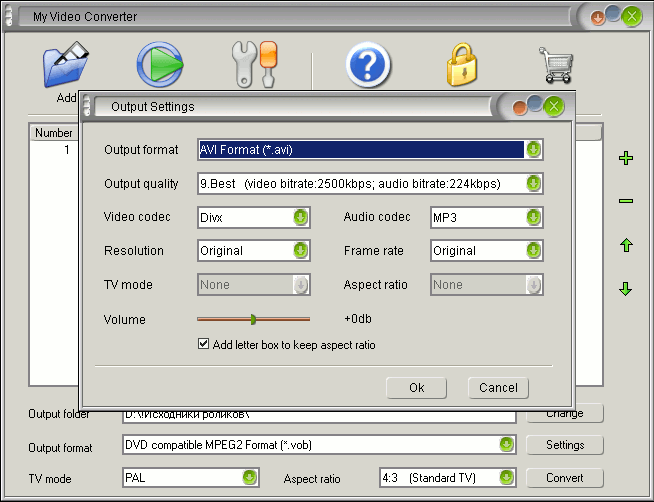Close the Output Settings dialog with green X
Viewport: 654px width, 502px height.
[x=554, y=106]
